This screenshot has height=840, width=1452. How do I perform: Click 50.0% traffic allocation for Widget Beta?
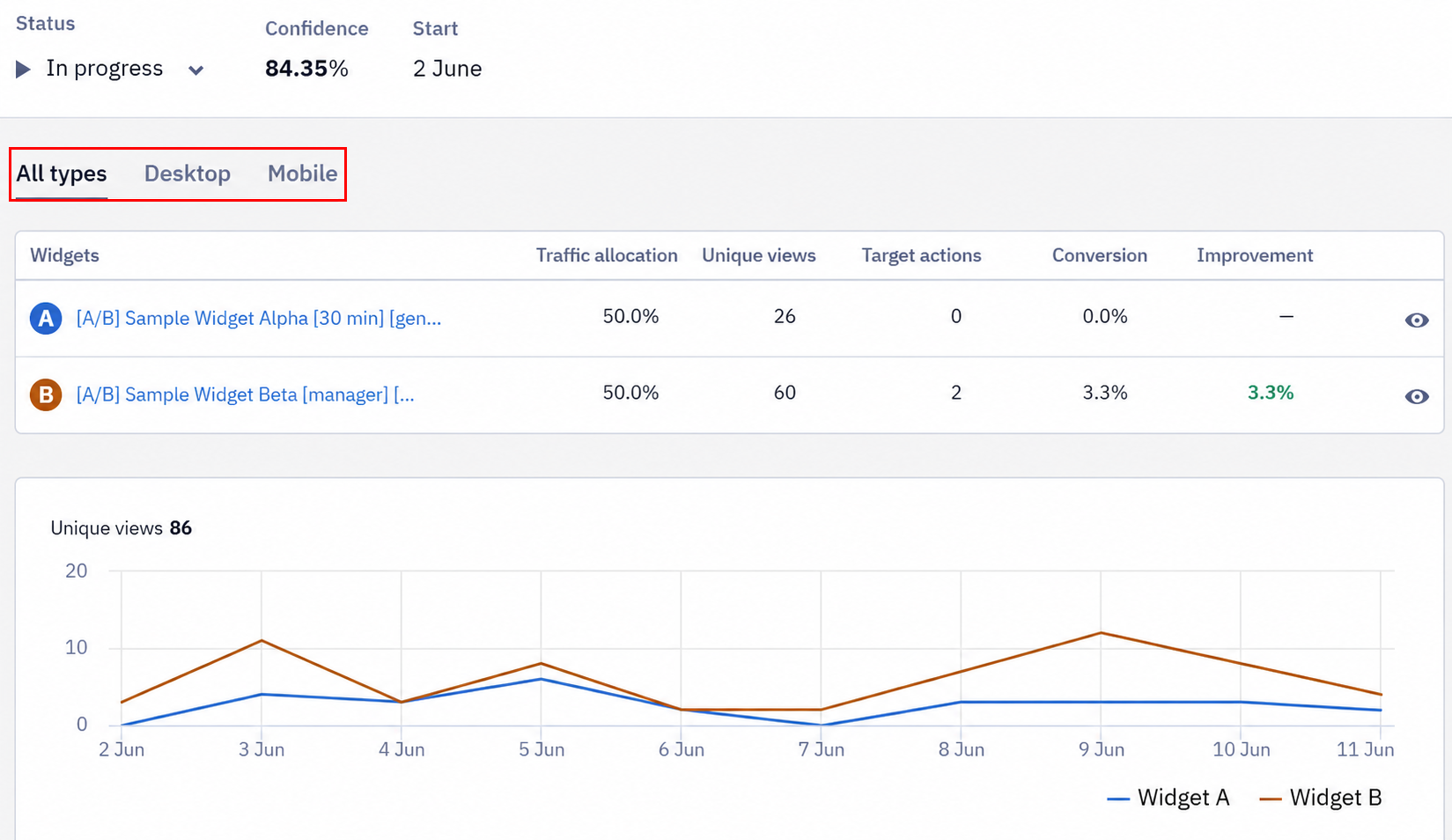(630, 393)
